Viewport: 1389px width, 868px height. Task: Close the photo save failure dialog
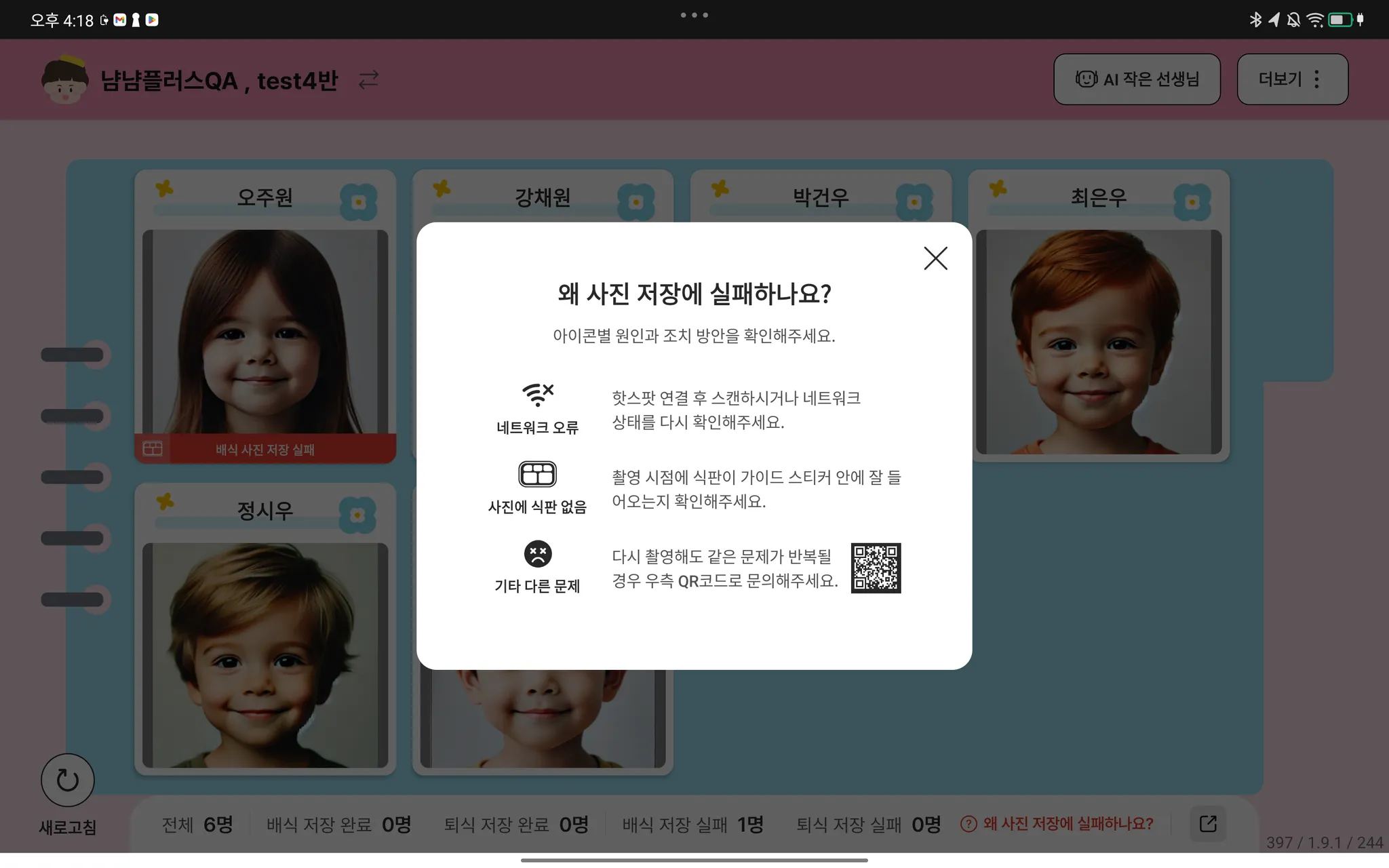[935, 258]
